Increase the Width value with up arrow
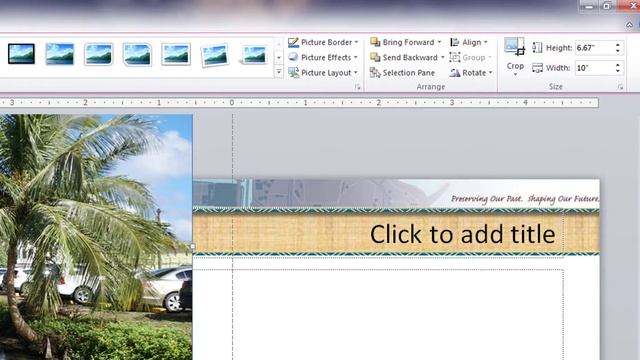 [x=618, y=64]
